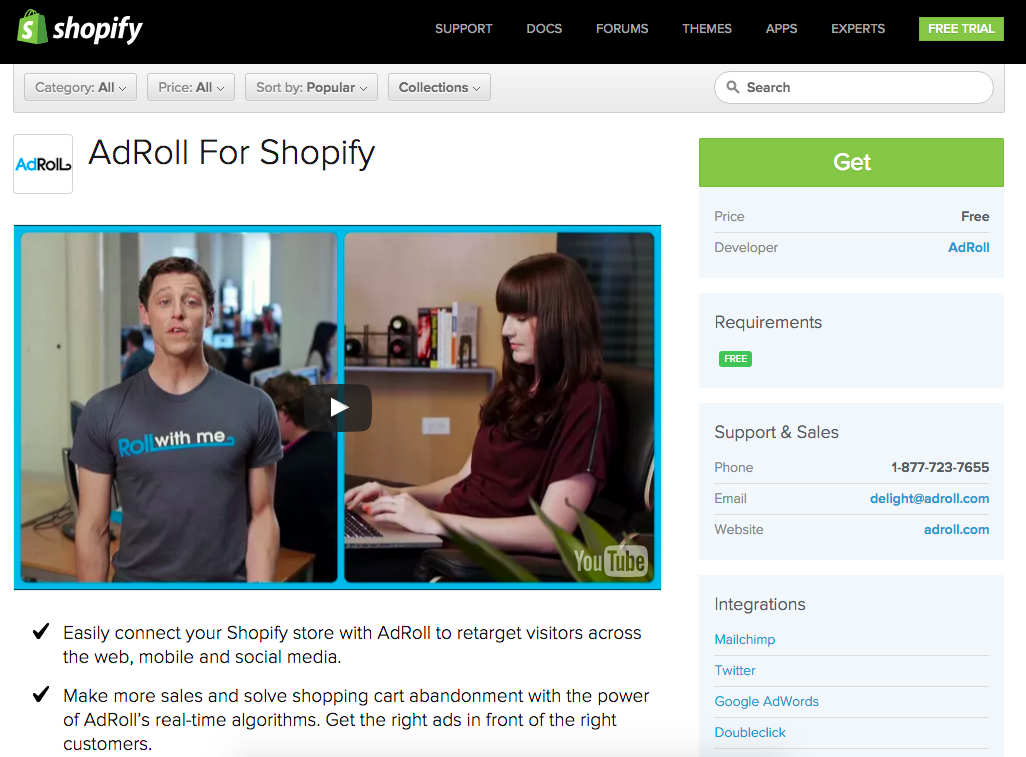The height and width of the screenshot is (757, 1026).
Task: Click the text about shopping cart abandonment
Action: click(356, 719)
